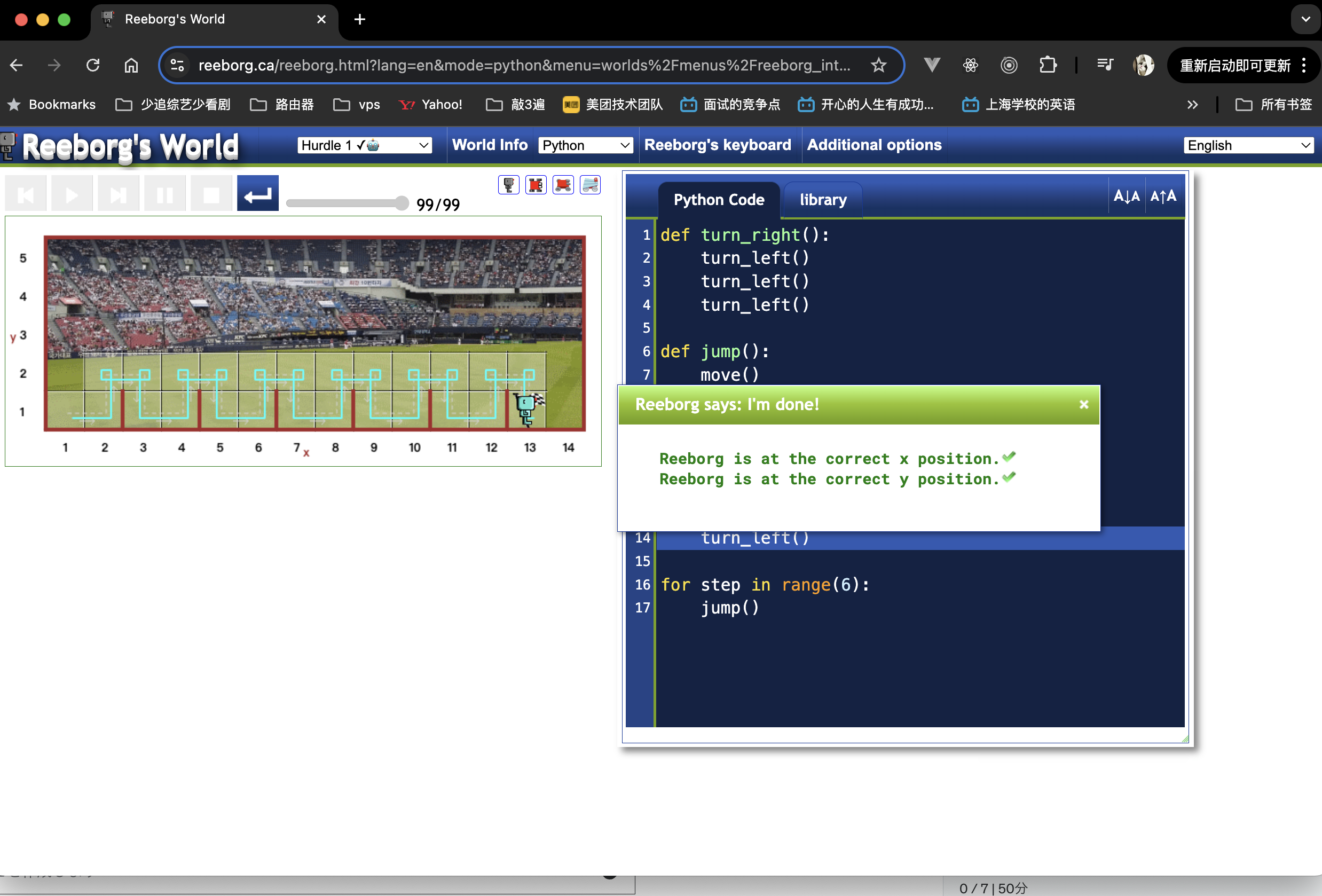This screenshot has height=896, width=1322.
Task: Click the browser back arrow
Action: (17, 66)
